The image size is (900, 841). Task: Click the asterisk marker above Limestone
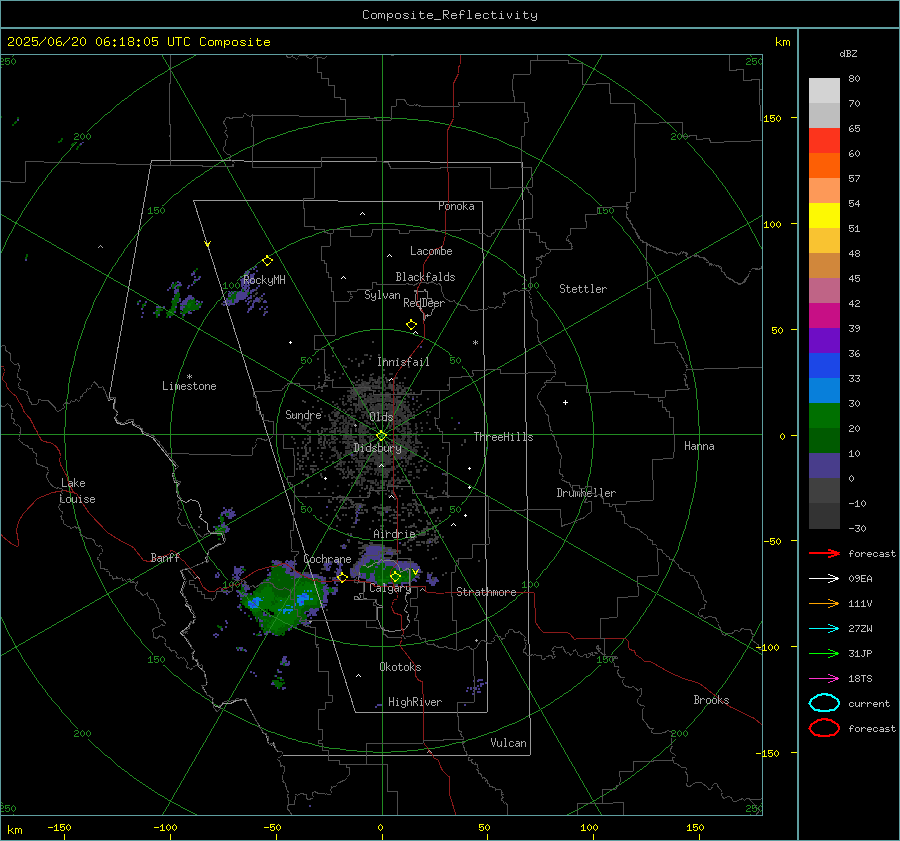[x=189, y=377]
